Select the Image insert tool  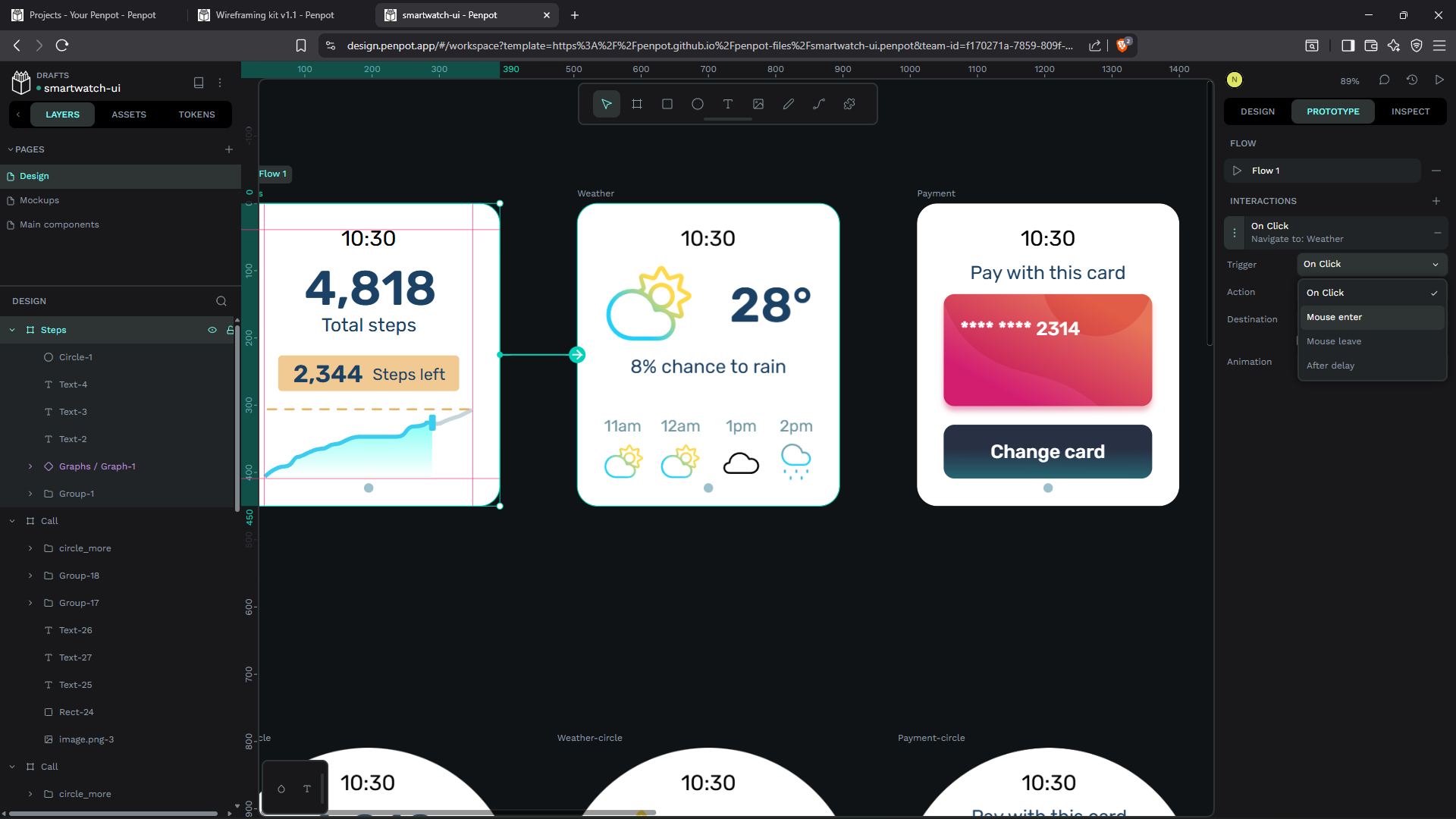(x=758, y=104)
